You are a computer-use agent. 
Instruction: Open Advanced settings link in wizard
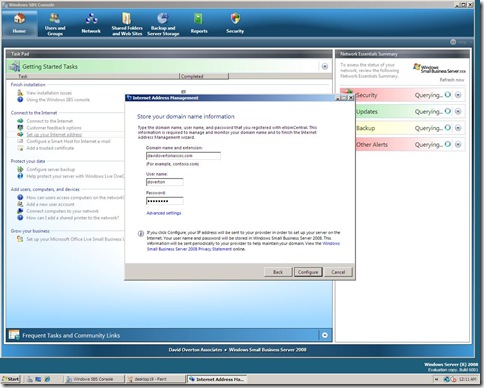[164, 213]
